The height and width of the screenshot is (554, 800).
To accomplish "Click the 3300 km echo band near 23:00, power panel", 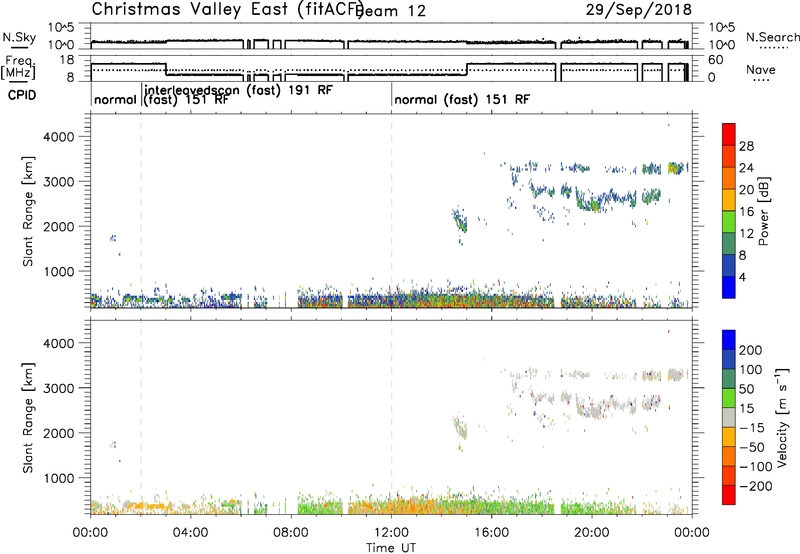I will [674, 168].
